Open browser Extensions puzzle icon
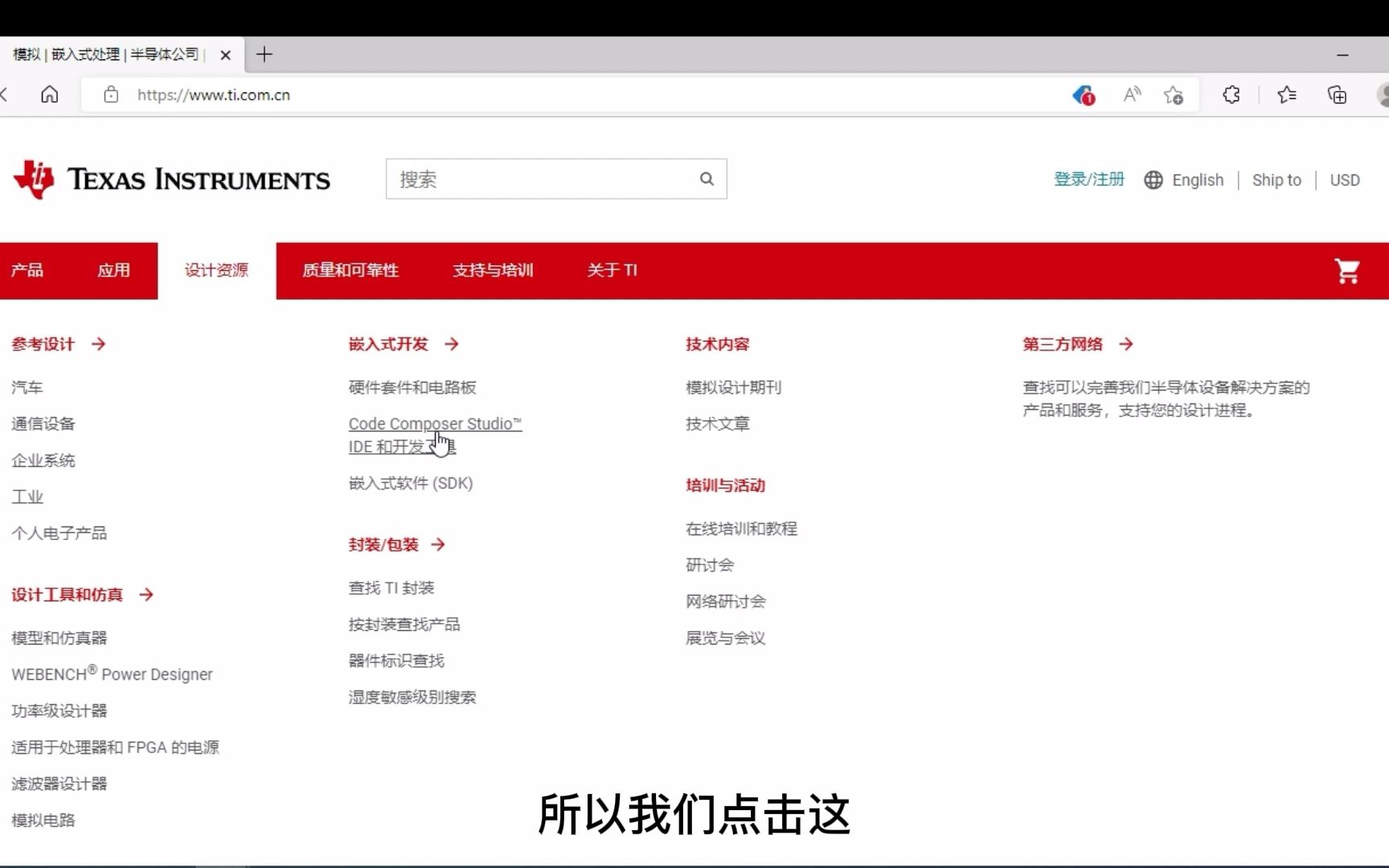 click(x=1231, y=95)
